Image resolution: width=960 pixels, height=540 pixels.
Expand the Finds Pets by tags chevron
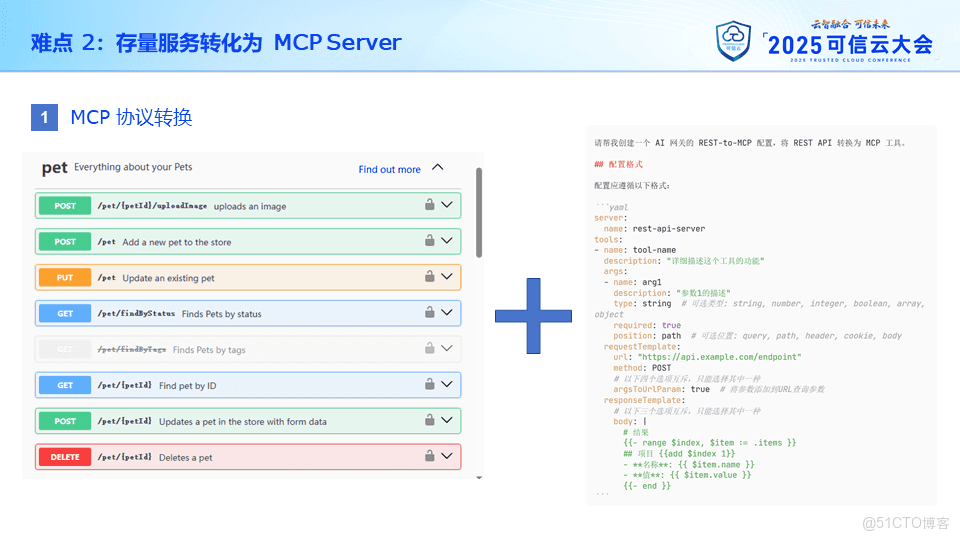[447, 348]
